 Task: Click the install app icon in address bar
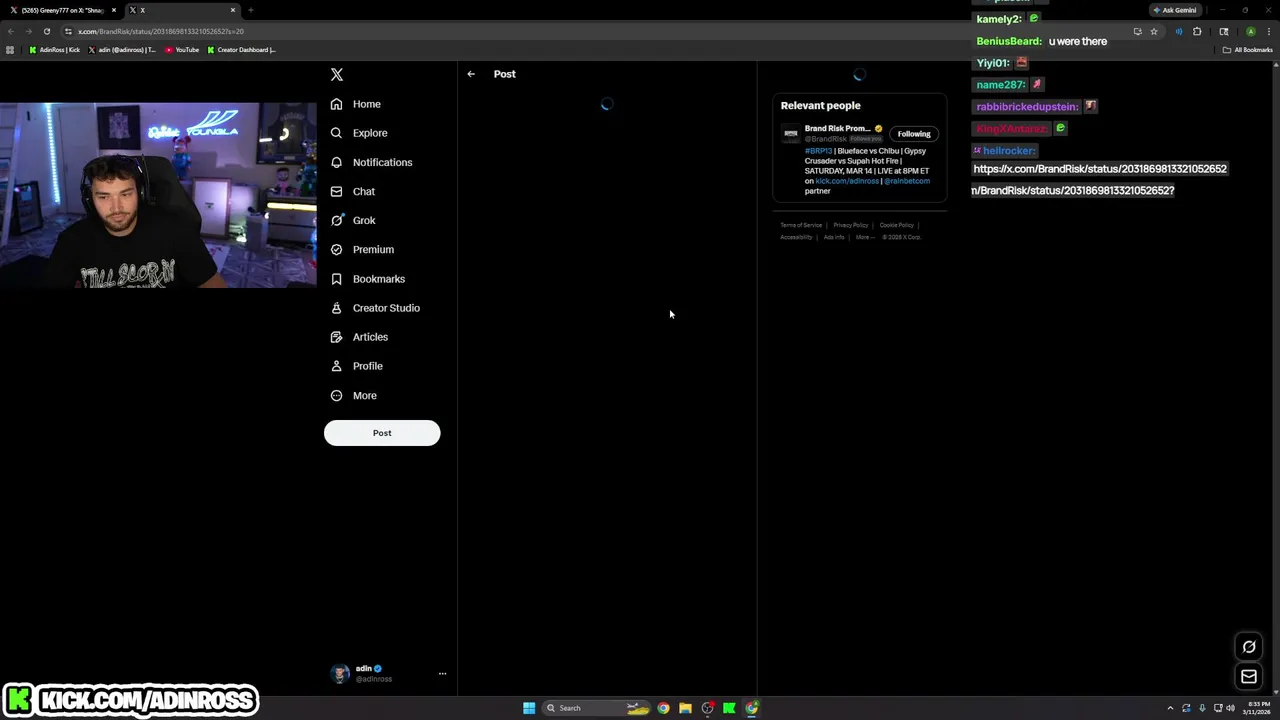pyautogui.click(x=1137, y=31)
